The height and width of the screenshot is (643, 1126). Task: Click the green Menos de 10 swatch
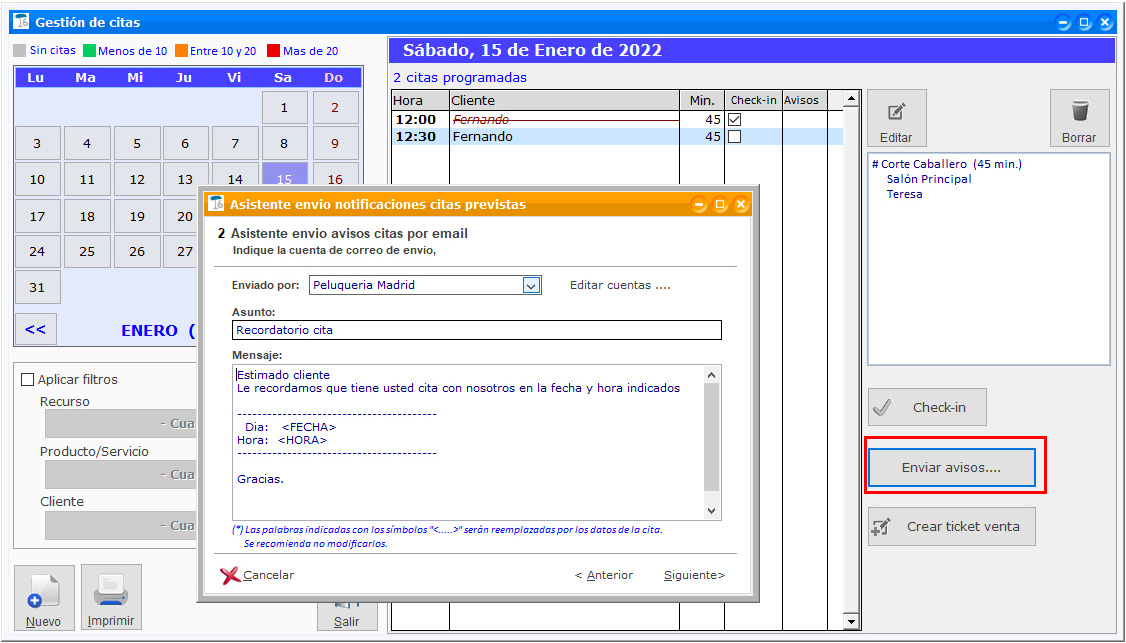[89, 50]
